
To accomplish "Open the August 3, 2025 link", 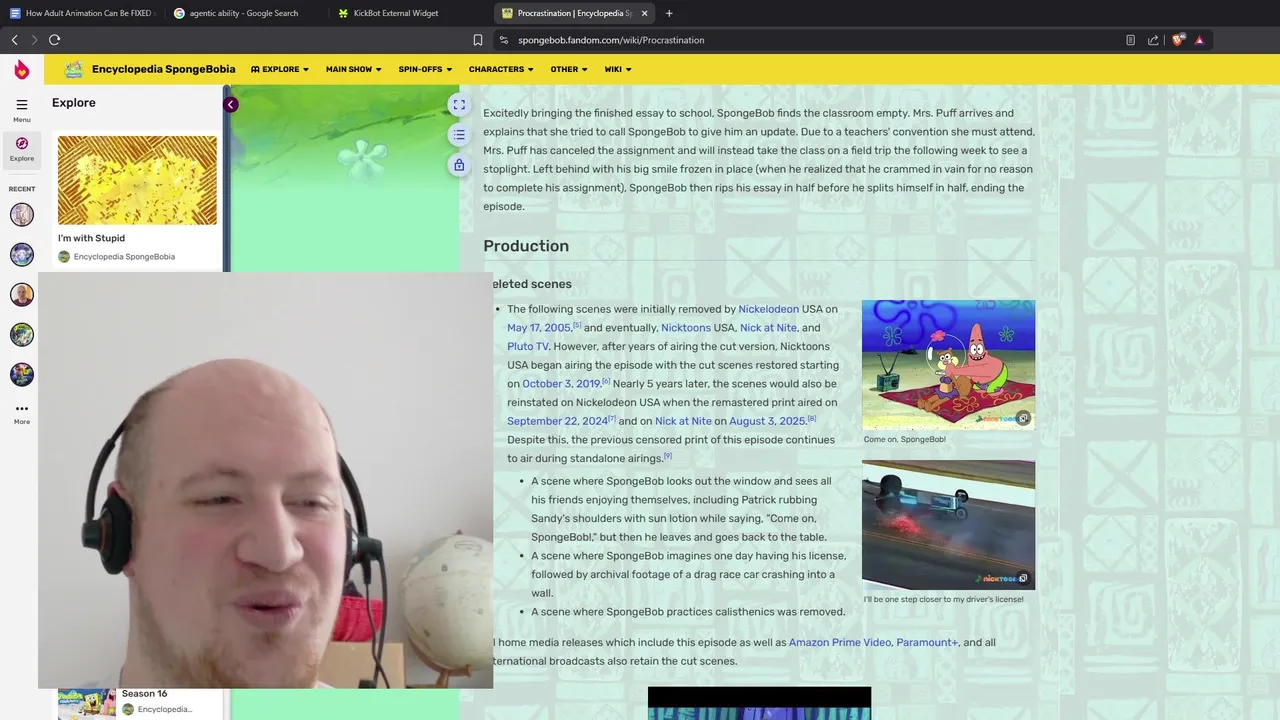I will point(767,421).
